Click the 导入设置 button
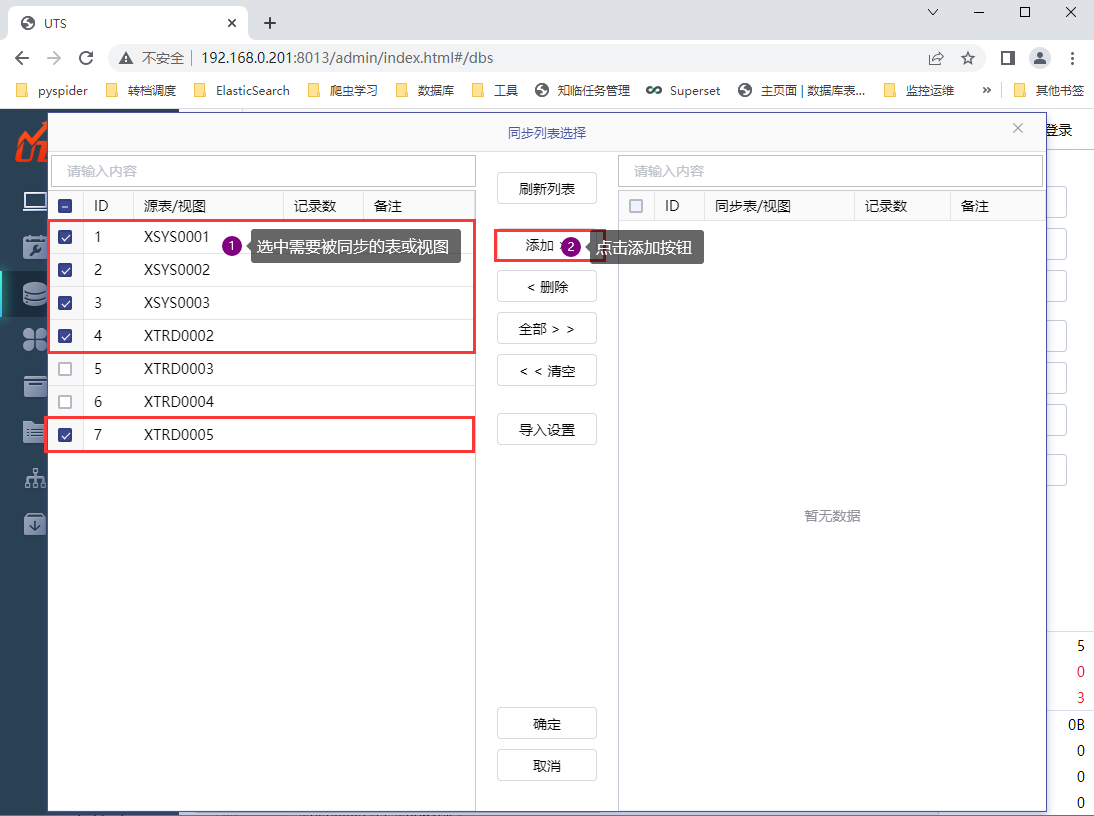Image resolution: width=1094 pixels, height=816 pixels. [546, 430]
